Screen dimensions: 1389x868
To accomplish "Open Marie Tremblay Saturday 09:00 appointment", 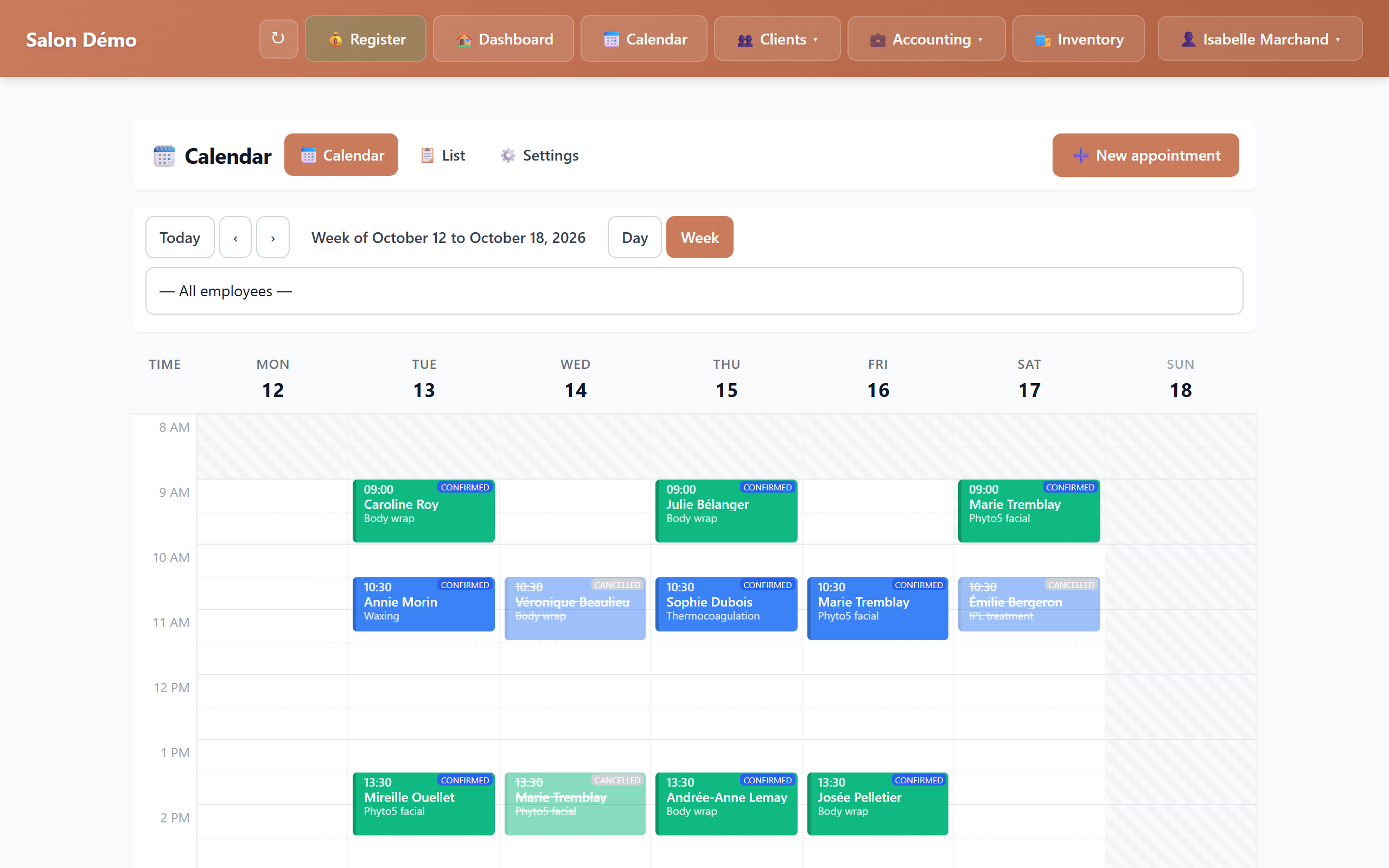I will tap(1029, 511).
